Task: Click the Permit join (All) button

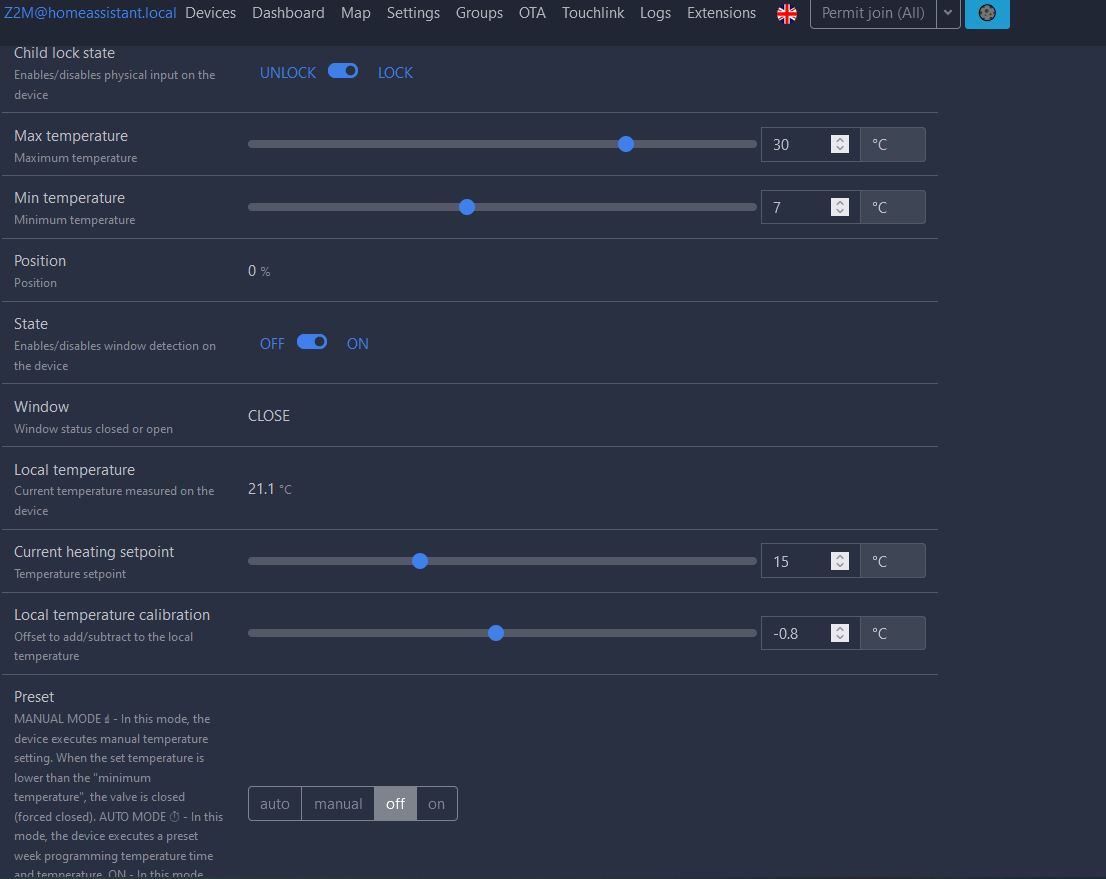Action: point(873,13)
